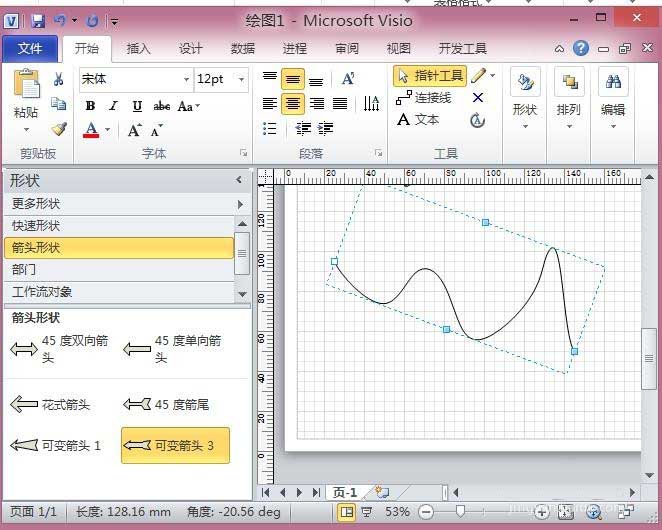
Task: Click the zoom slider handle
Action: (x=460, y=512)
